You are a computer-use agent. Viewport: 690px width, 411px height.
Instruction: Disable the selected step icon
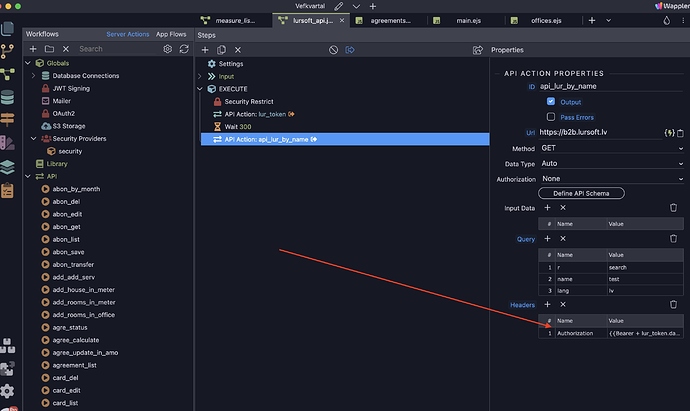coord(334,50)
